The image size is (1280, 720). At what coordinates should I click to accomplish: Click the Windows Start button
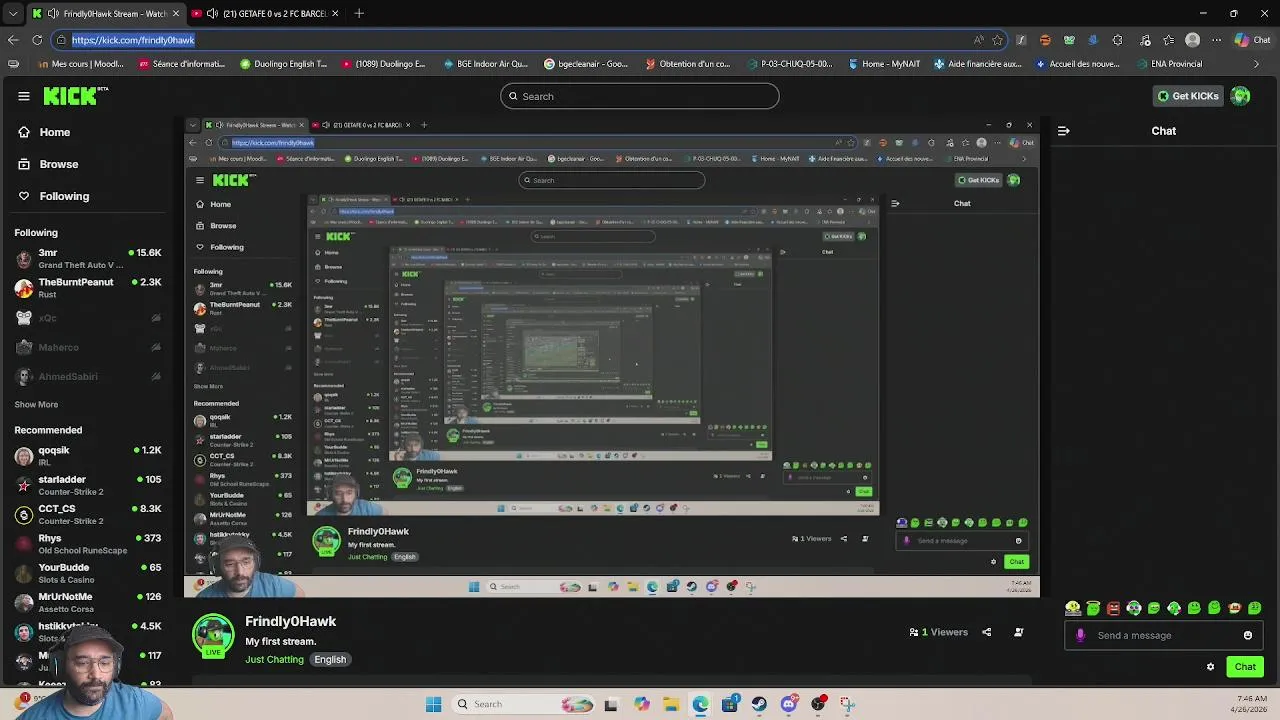(x=433, y=704)
